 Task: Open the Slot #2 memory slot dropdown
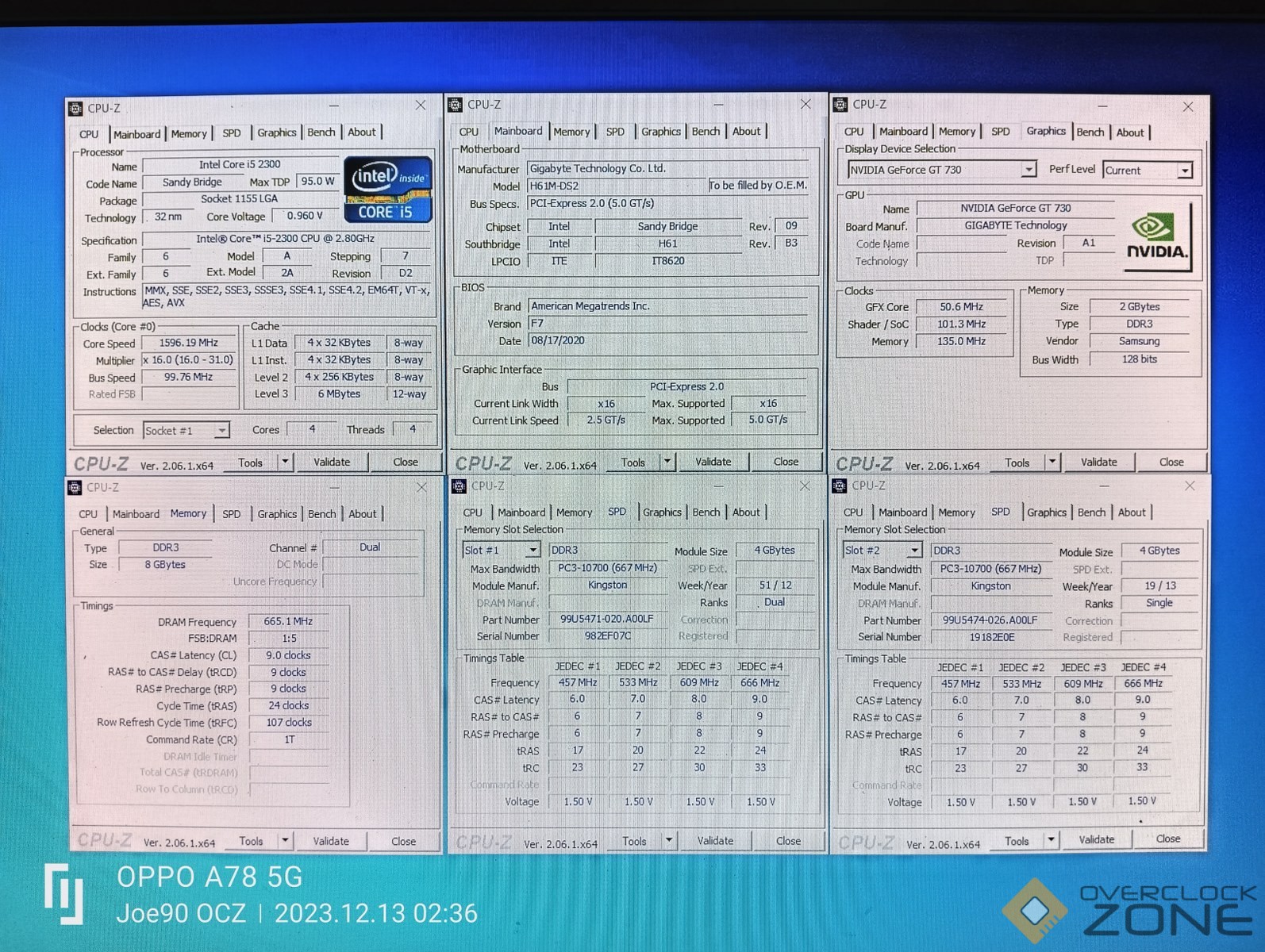(882, 550)
